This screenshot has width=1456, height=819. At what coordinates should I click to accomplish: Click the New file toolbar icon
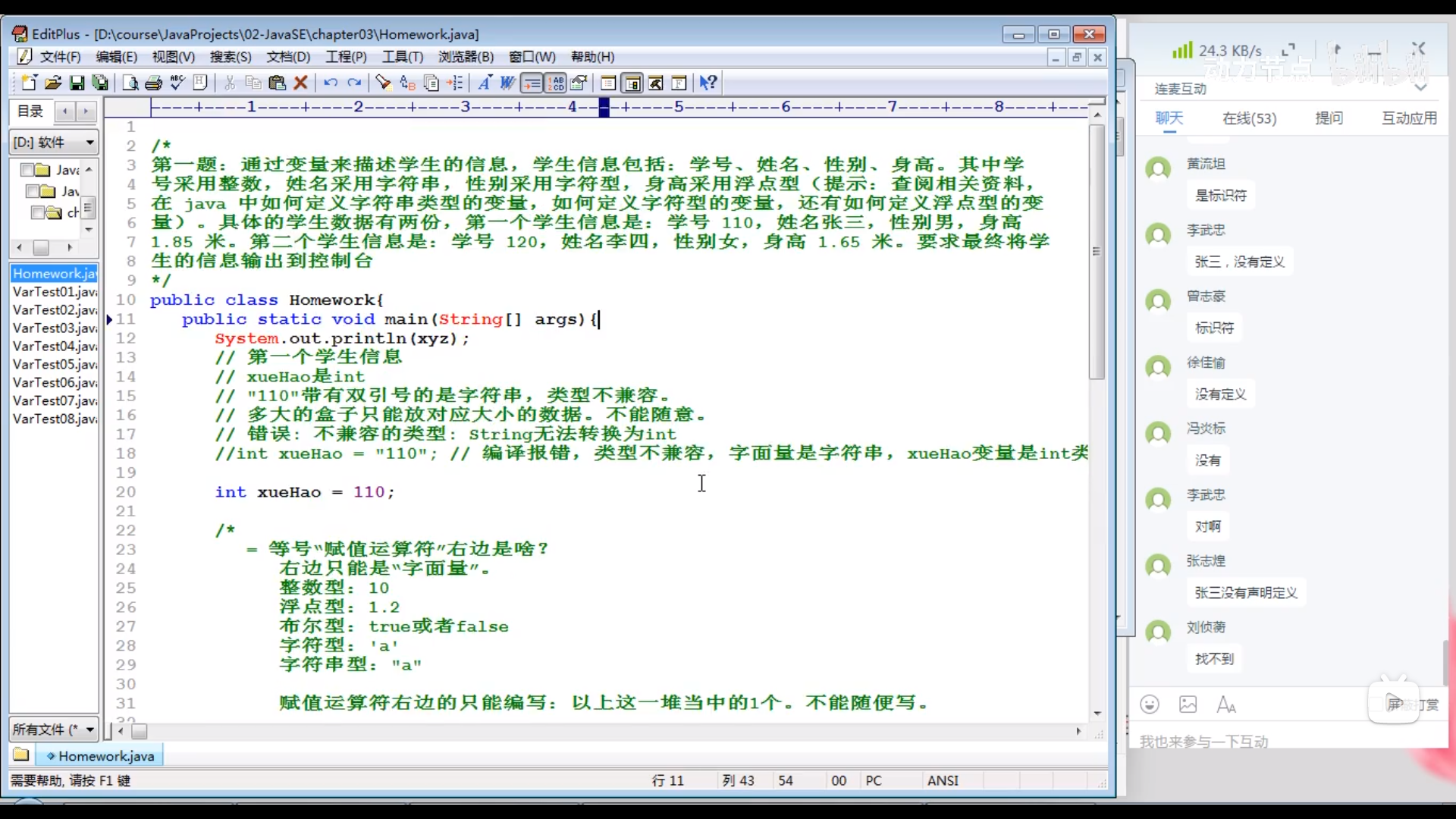[29, 83]
